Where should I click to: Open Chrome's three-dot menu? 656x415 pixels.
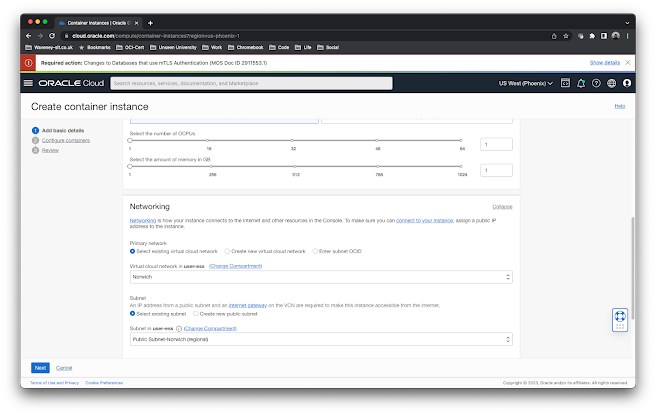click(628, 36)
